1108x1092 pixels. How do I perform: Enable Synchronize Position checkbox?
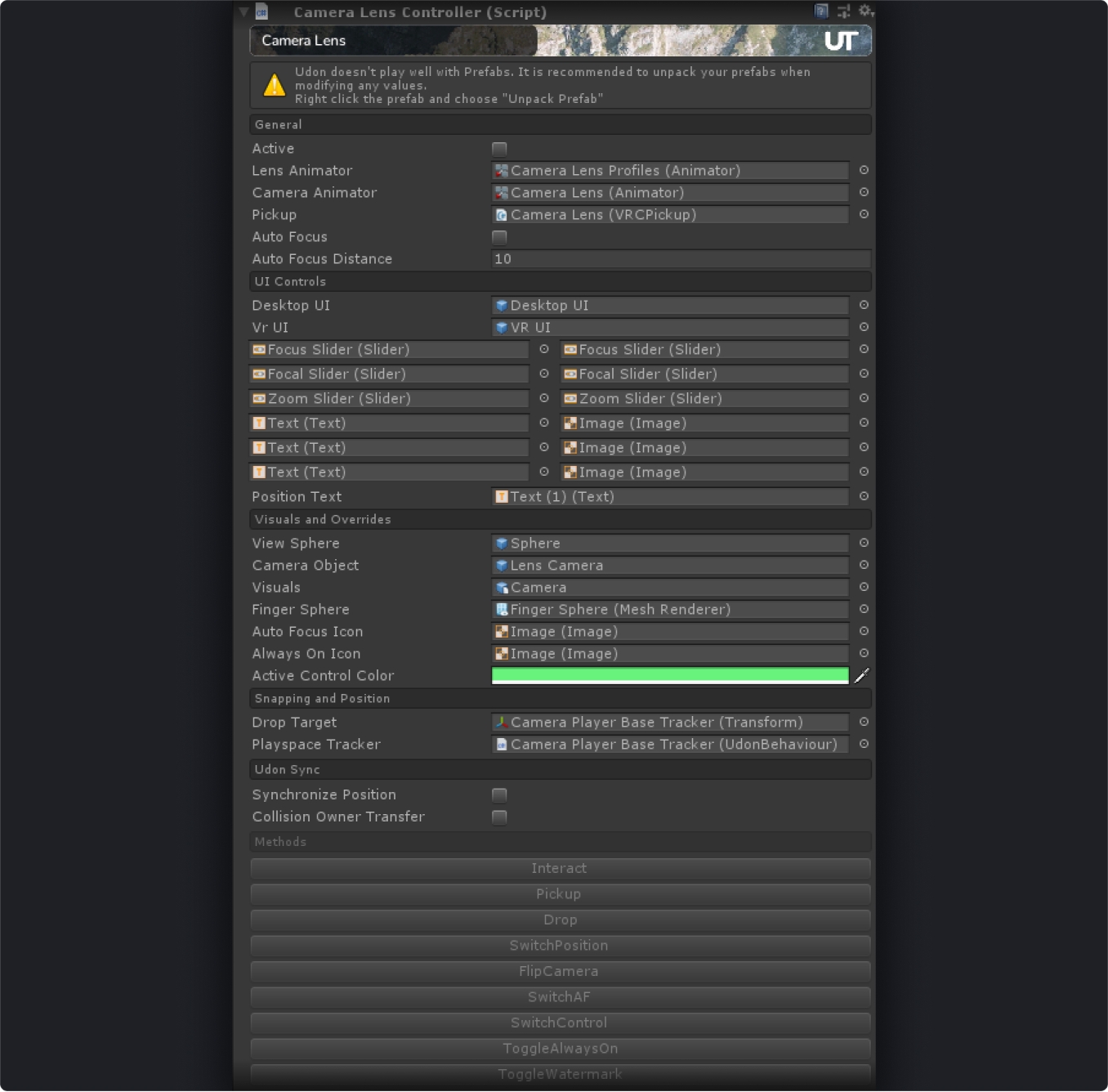499,795
